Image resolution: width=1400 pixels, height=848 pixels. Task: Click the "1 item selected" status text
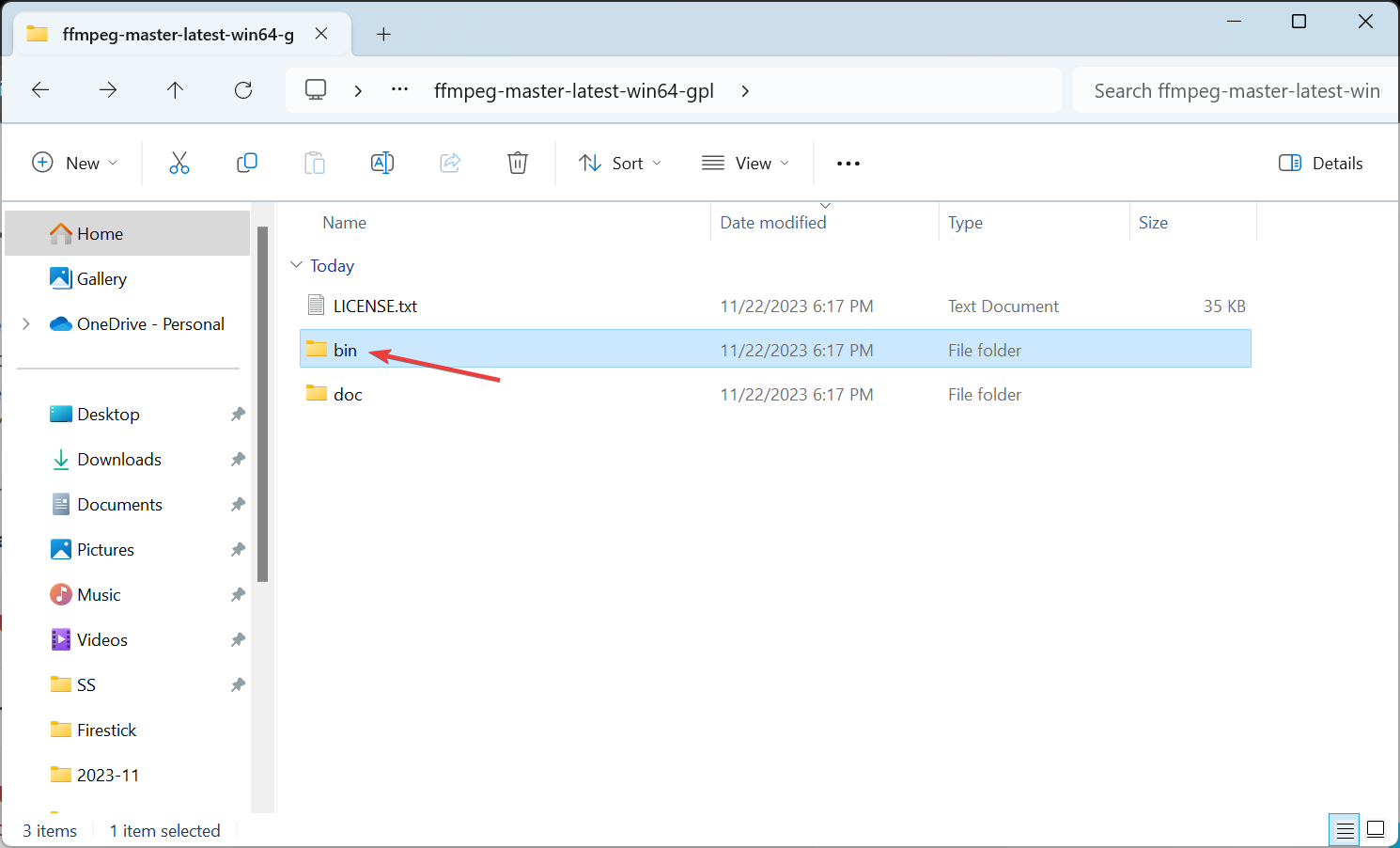[165, 831]
